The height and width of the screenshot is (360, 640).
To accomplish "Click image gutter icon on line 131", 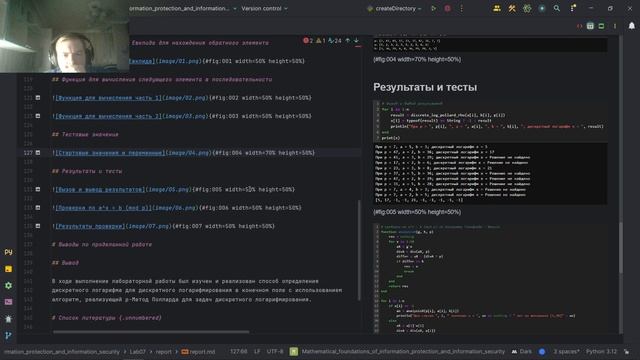I will point(38,189).
